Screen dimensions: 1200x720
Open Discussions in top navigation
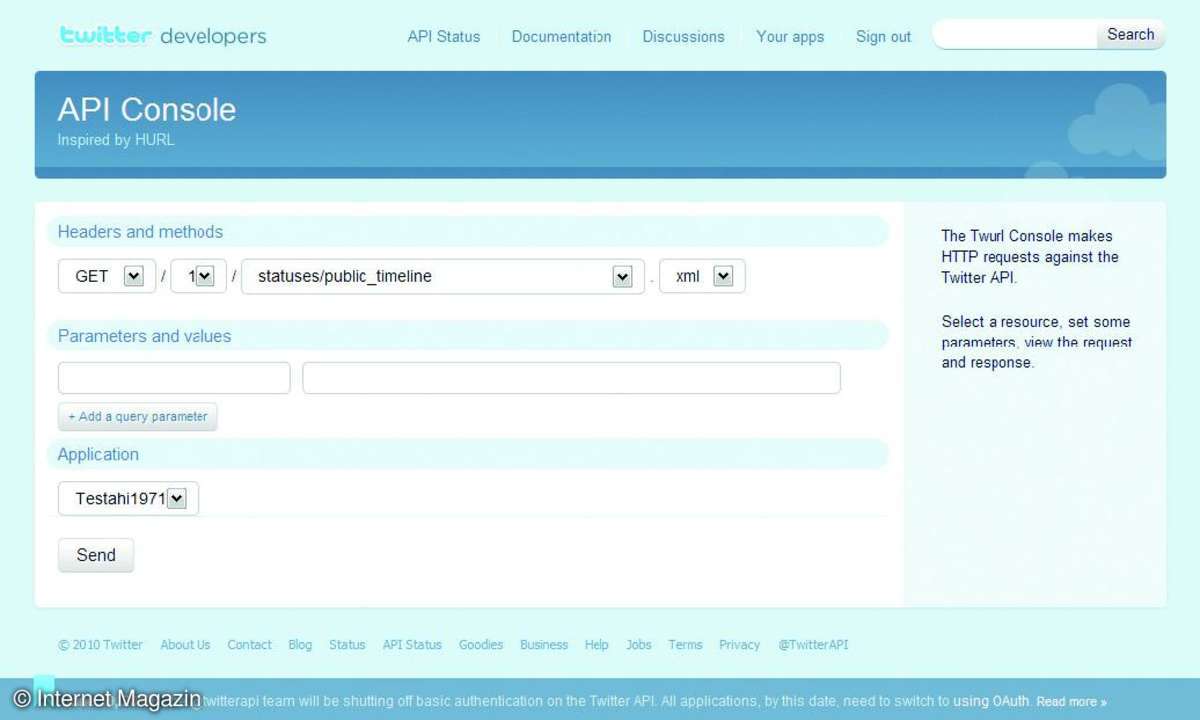(683, 37)
